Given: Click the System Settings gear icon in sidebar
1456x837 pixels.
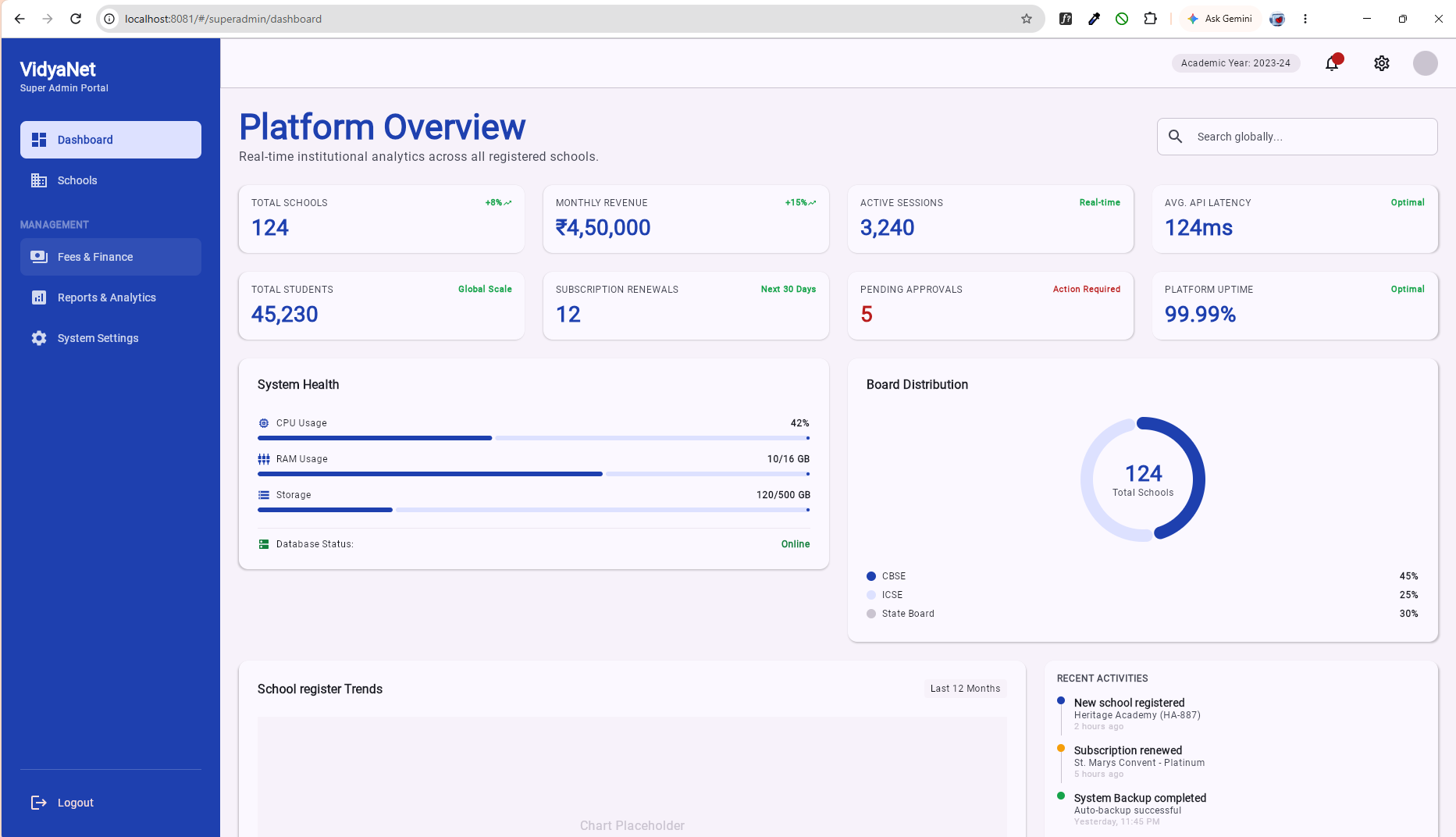Looking at the screenshot, I should point(39,338).
